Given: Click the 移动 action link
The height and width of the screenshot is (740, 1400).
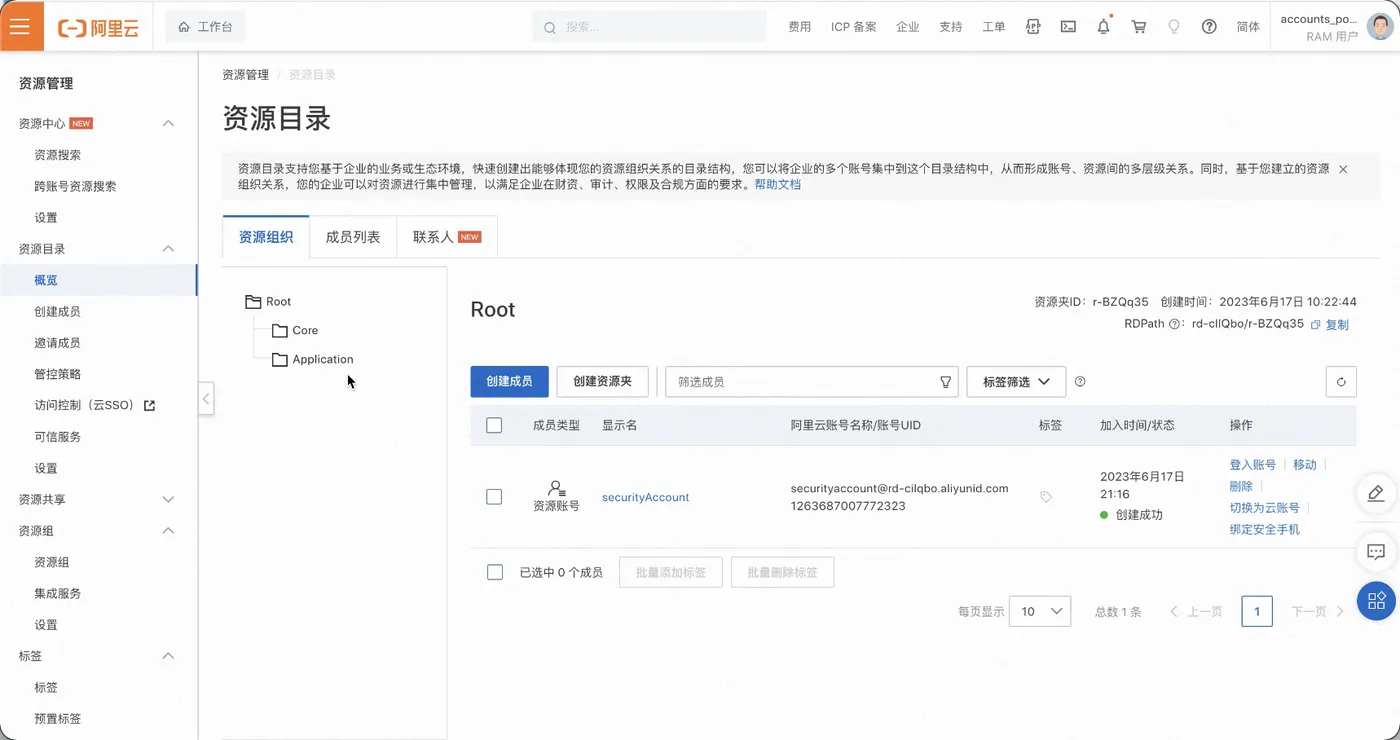Looking at the screenshot, I should [1305, 465].
